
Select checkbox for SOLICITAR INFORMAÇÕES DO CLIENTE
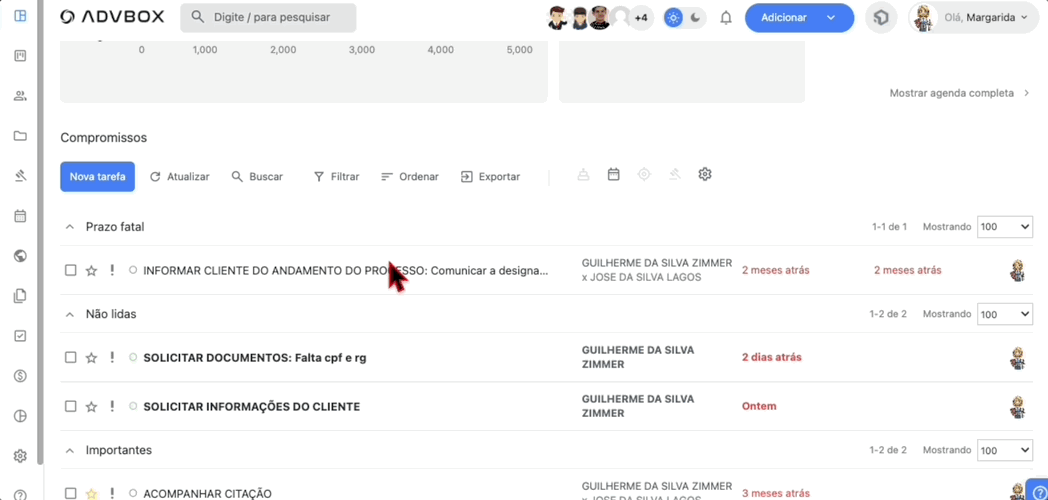coord(70,407)
